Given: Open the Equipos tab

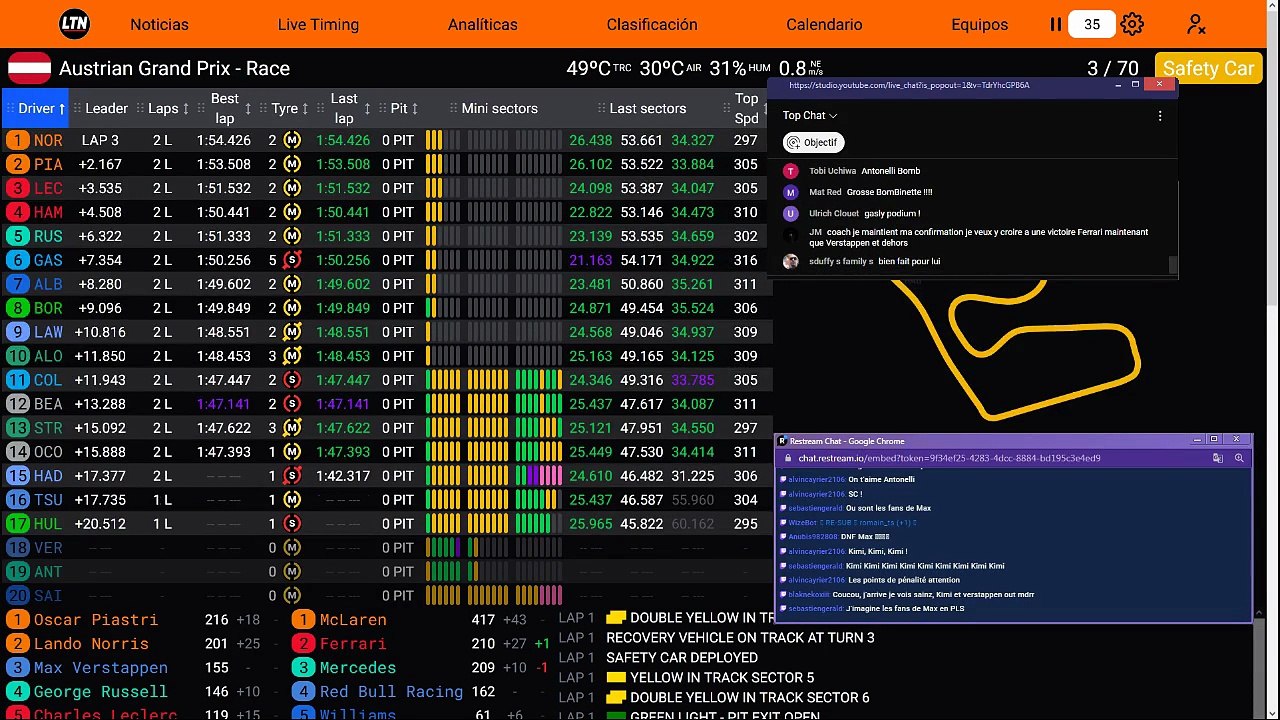Looking at the screenshot, I should tap(980, 24).
